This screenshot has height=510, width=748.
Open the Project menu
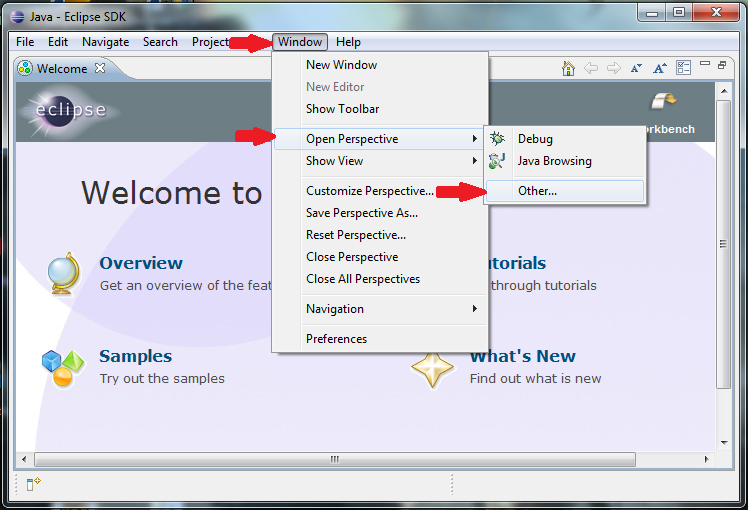tap(209, 42)
